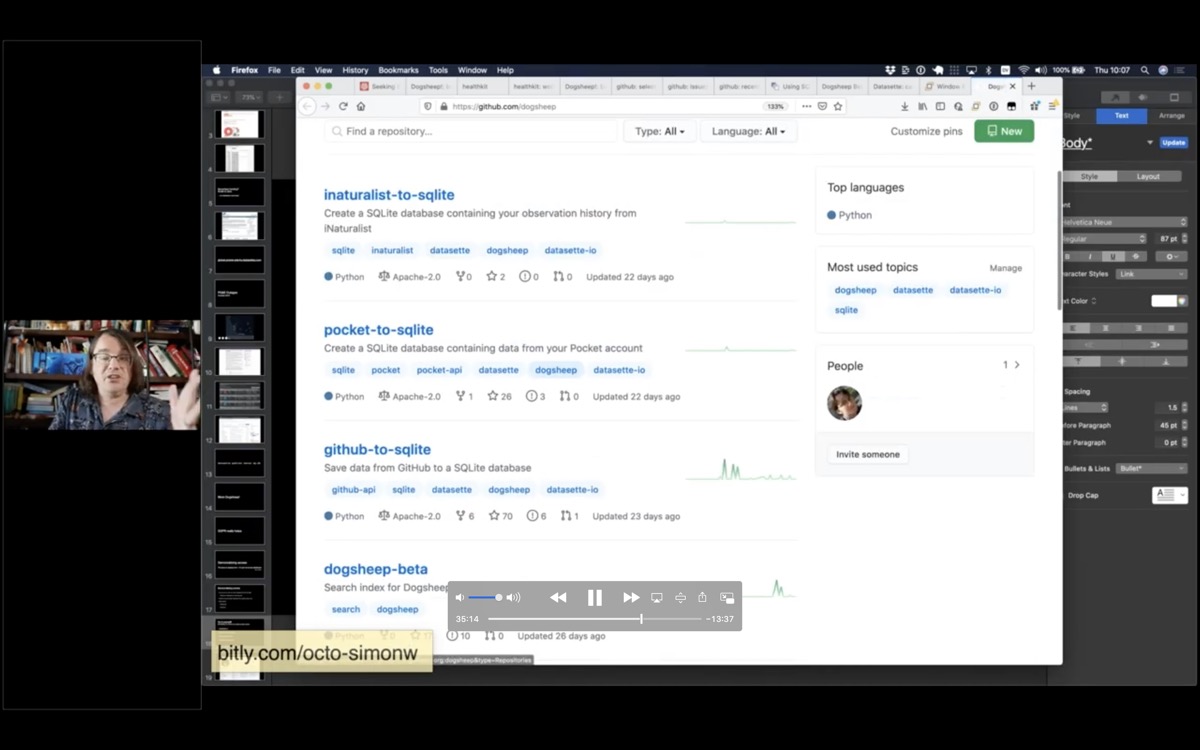Screen dimensions: 1200x750
Task: Click the share icon in video controls
Action: (702, 598)
